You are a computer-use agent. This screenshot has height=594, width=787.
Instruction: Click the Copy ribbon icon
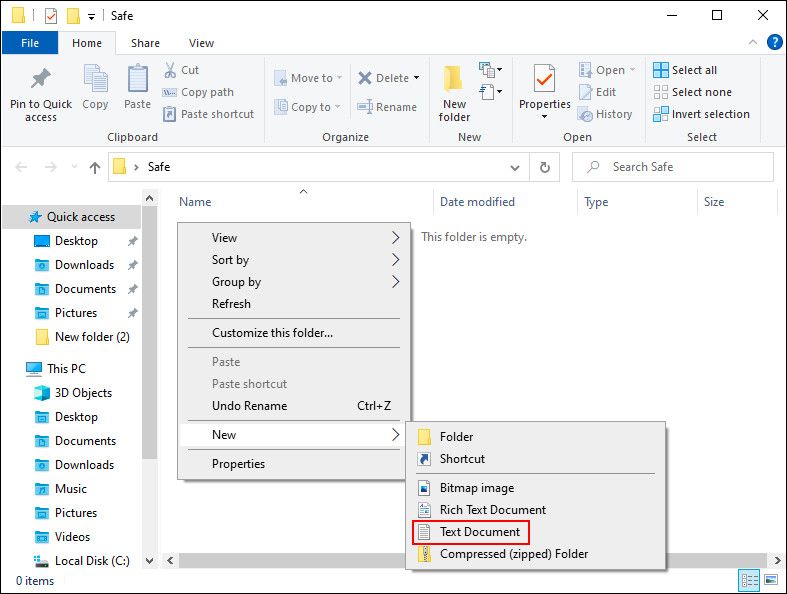pyautogui.click(x=95, y=79)
